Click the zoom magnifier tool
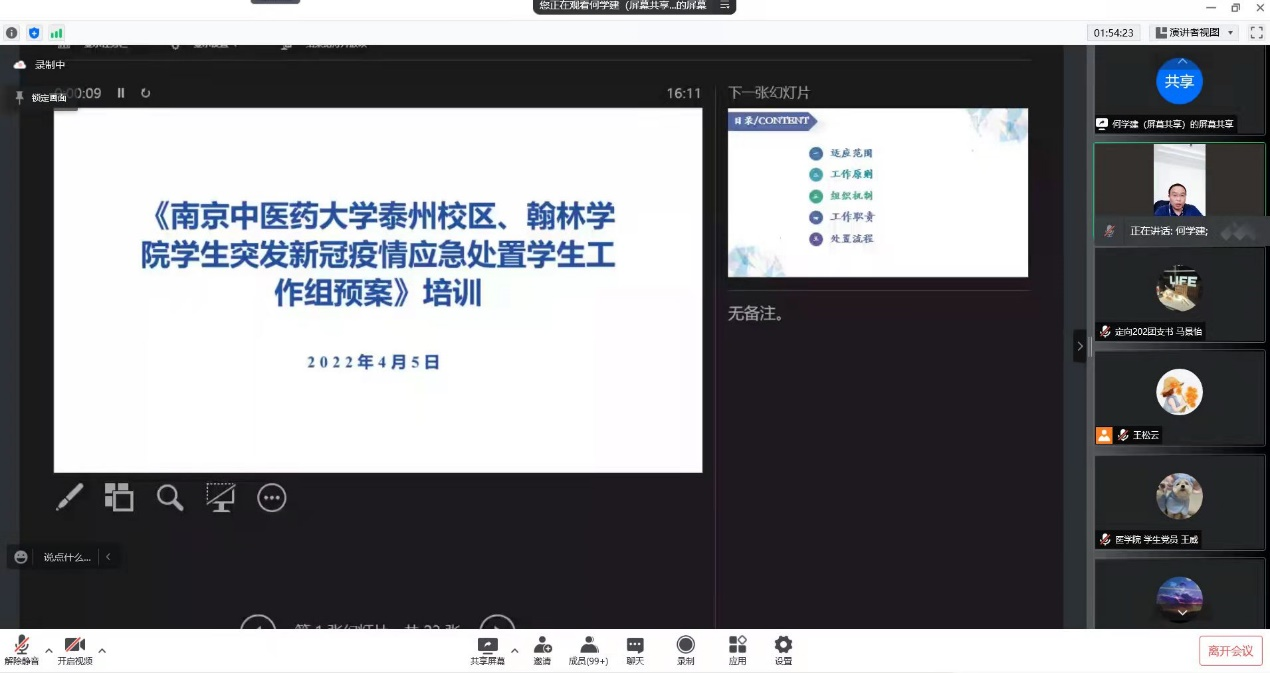Viewport: 1270px width, 673px height. [170, 497]
